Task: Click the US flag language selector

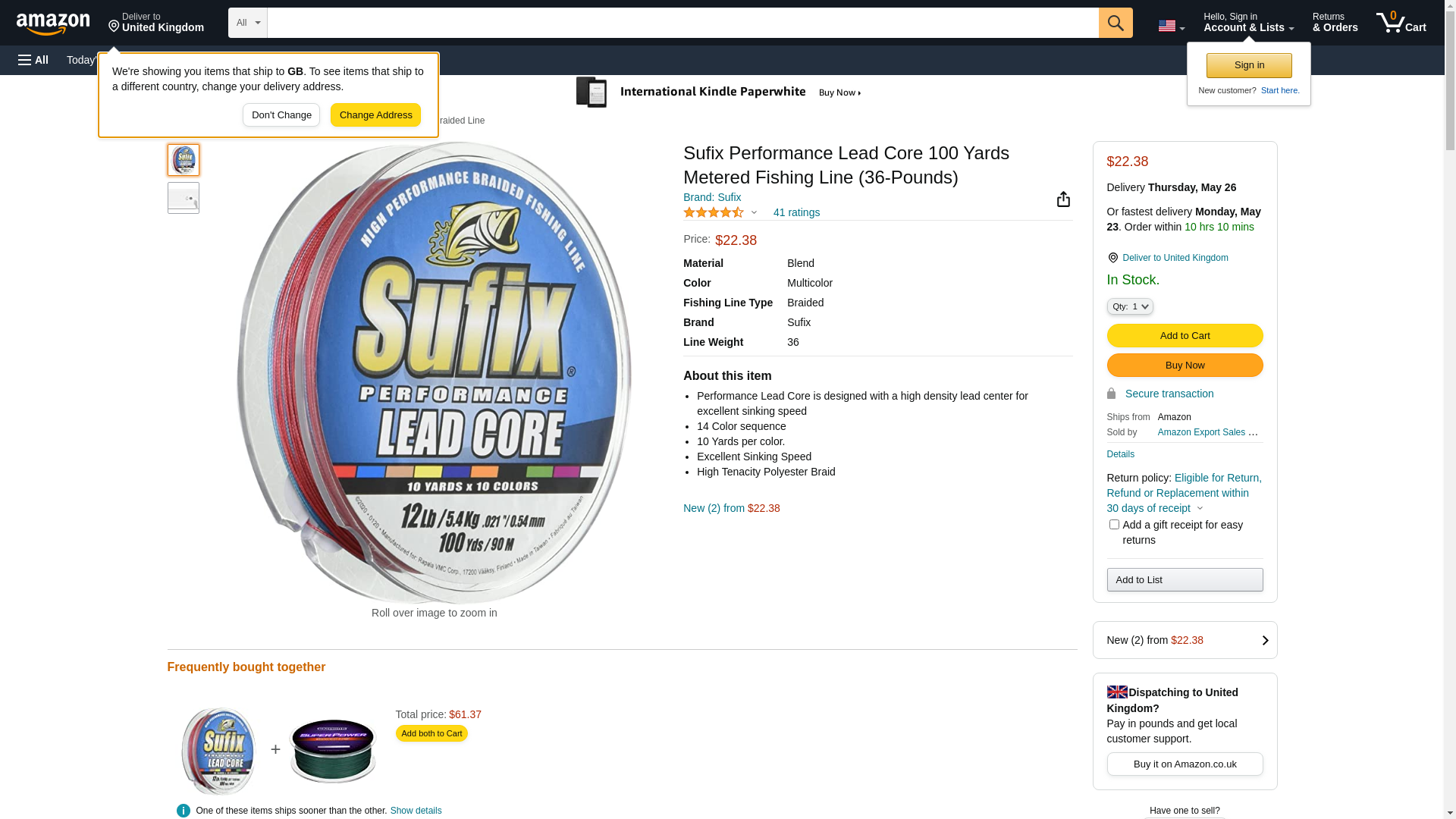Action: click(1171, 26)
